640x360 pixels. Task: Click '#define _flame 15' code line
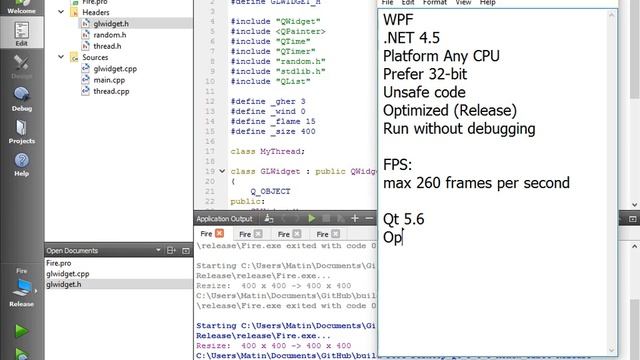pos(273,122)
